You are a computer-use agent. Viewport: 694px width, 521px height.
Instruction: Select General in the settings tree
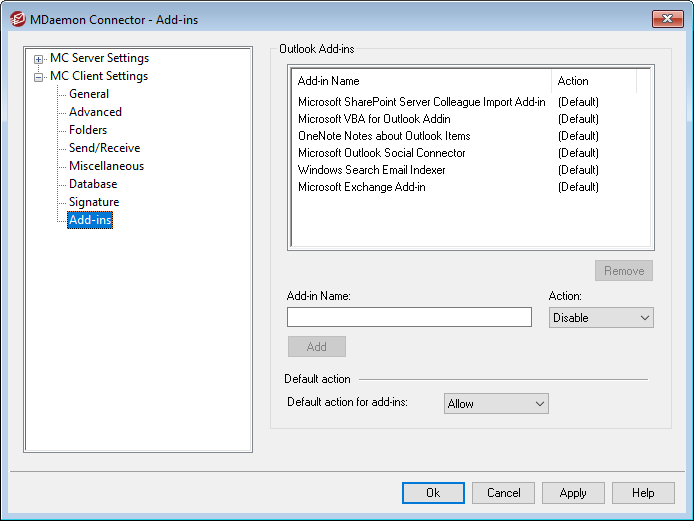89,94
